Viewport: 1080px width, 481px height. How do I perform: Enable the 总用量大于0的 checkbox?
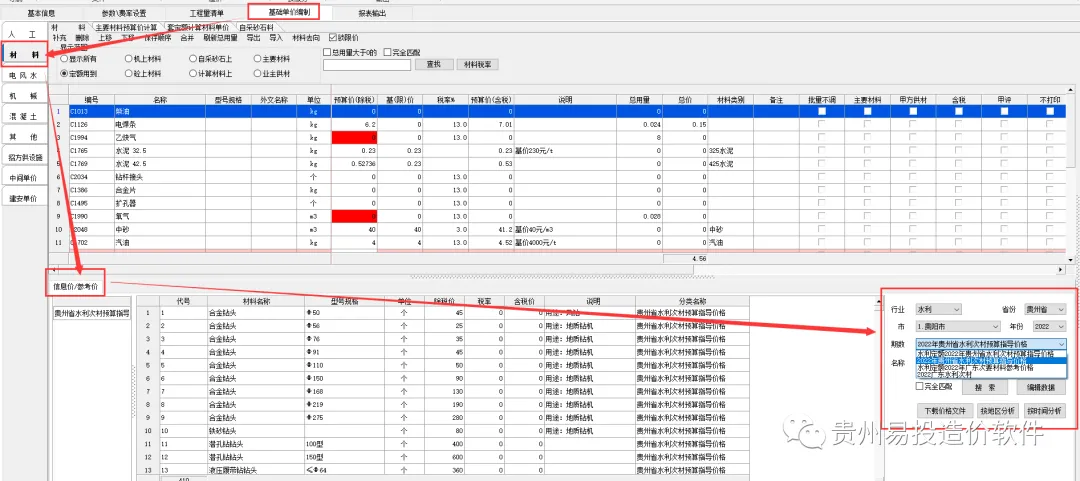(x=327, y=52)
